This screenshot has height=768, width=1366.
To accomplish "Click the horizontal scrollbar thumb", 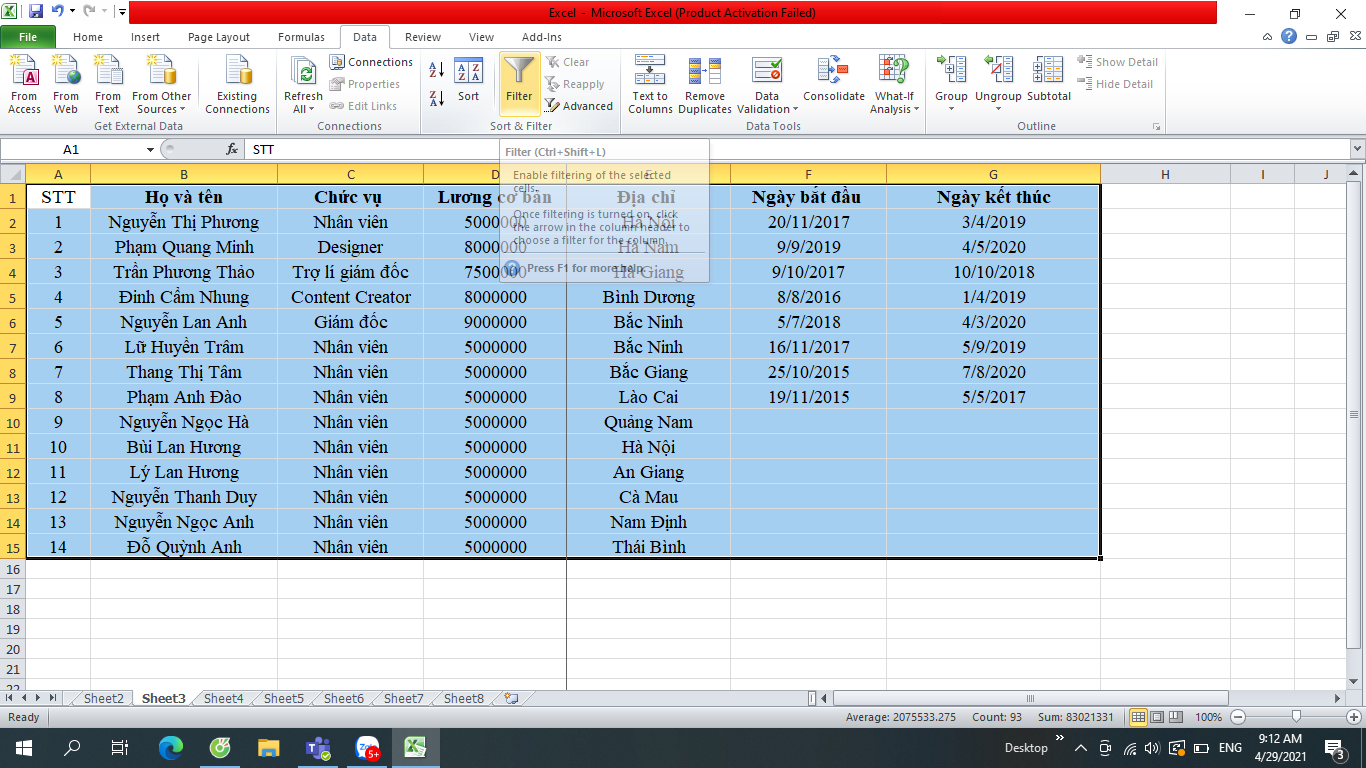I will pos(1029,698).
